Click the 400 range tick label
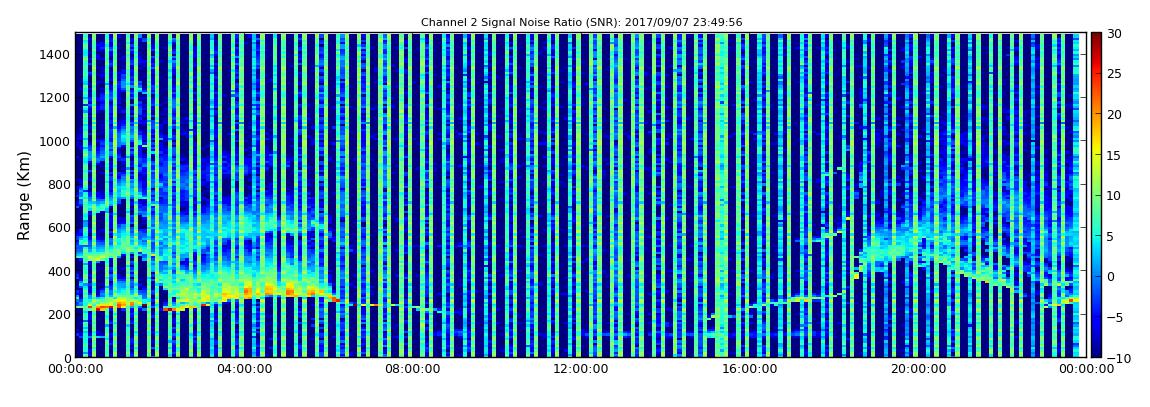 (59, 271)
